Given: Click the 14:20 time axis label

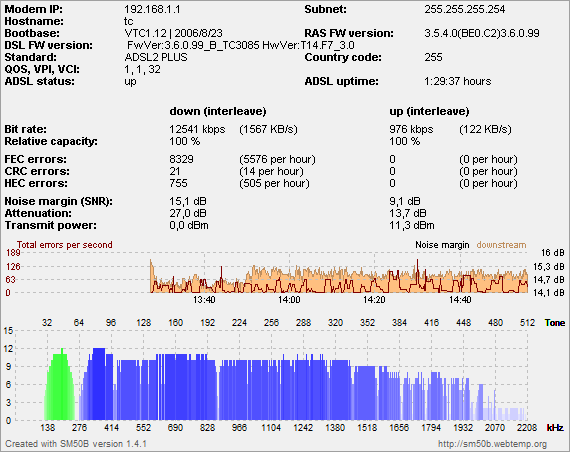Looking at the screenshot, I should (x=374, y=300).
